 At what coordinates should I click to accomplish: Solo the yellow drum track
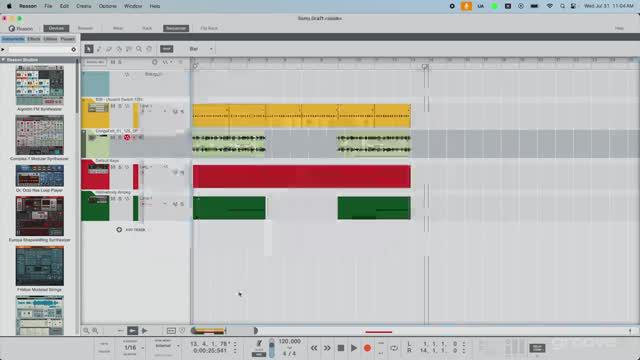point(120,106)
